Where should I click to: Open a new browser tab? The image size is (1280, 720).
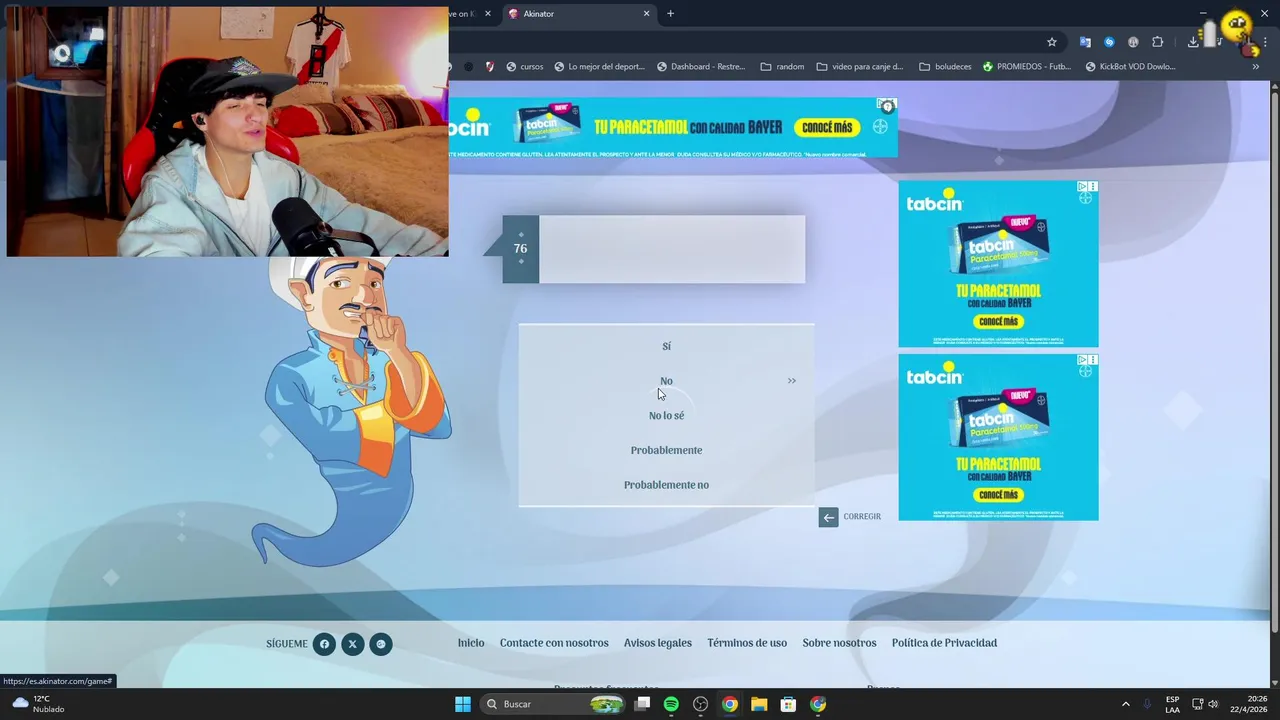click(670, 14)
